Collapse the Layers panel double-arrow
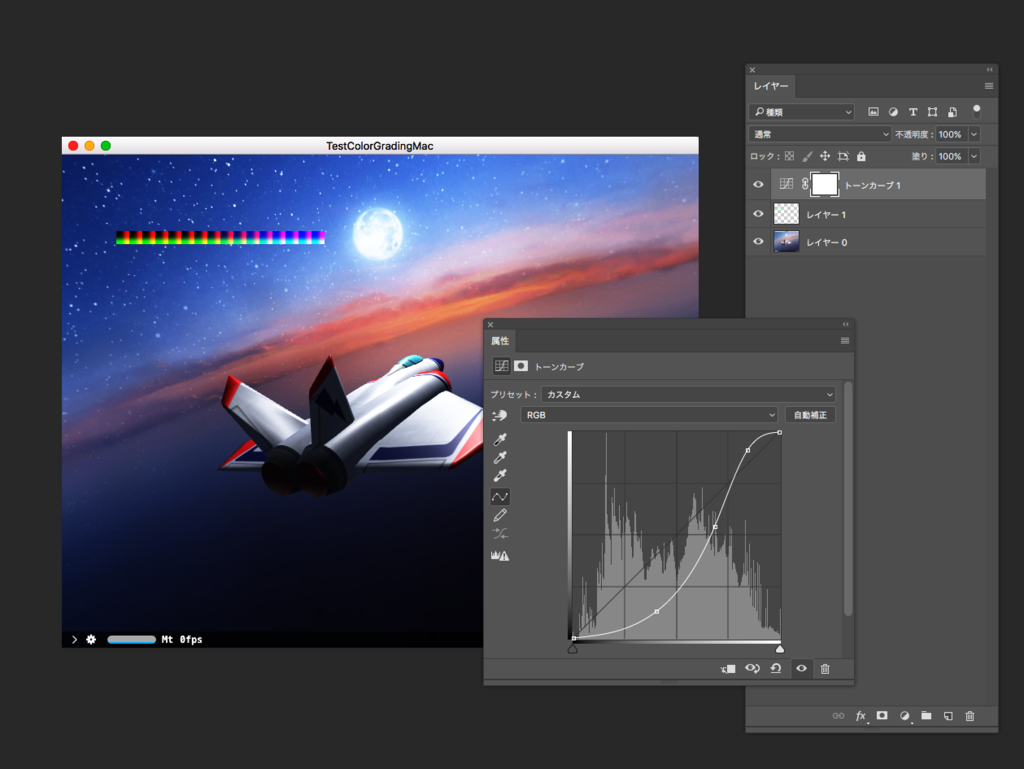Viewport: 1024px width, 769px height. click(x=989, y=69)
